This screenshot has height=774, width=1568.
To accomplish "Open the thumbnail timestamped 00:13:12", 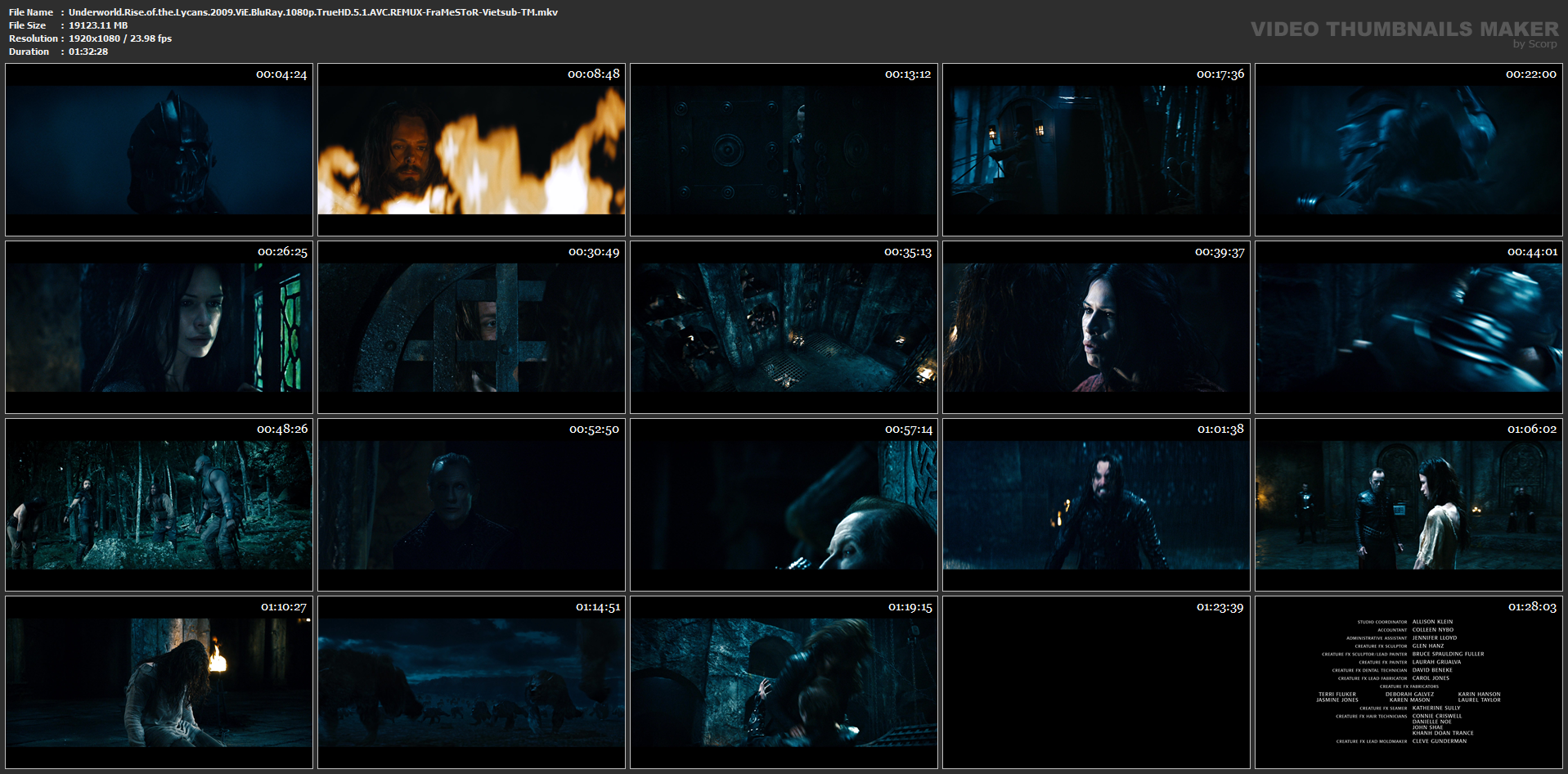I will pyautogui.click(x=784, y=150).
